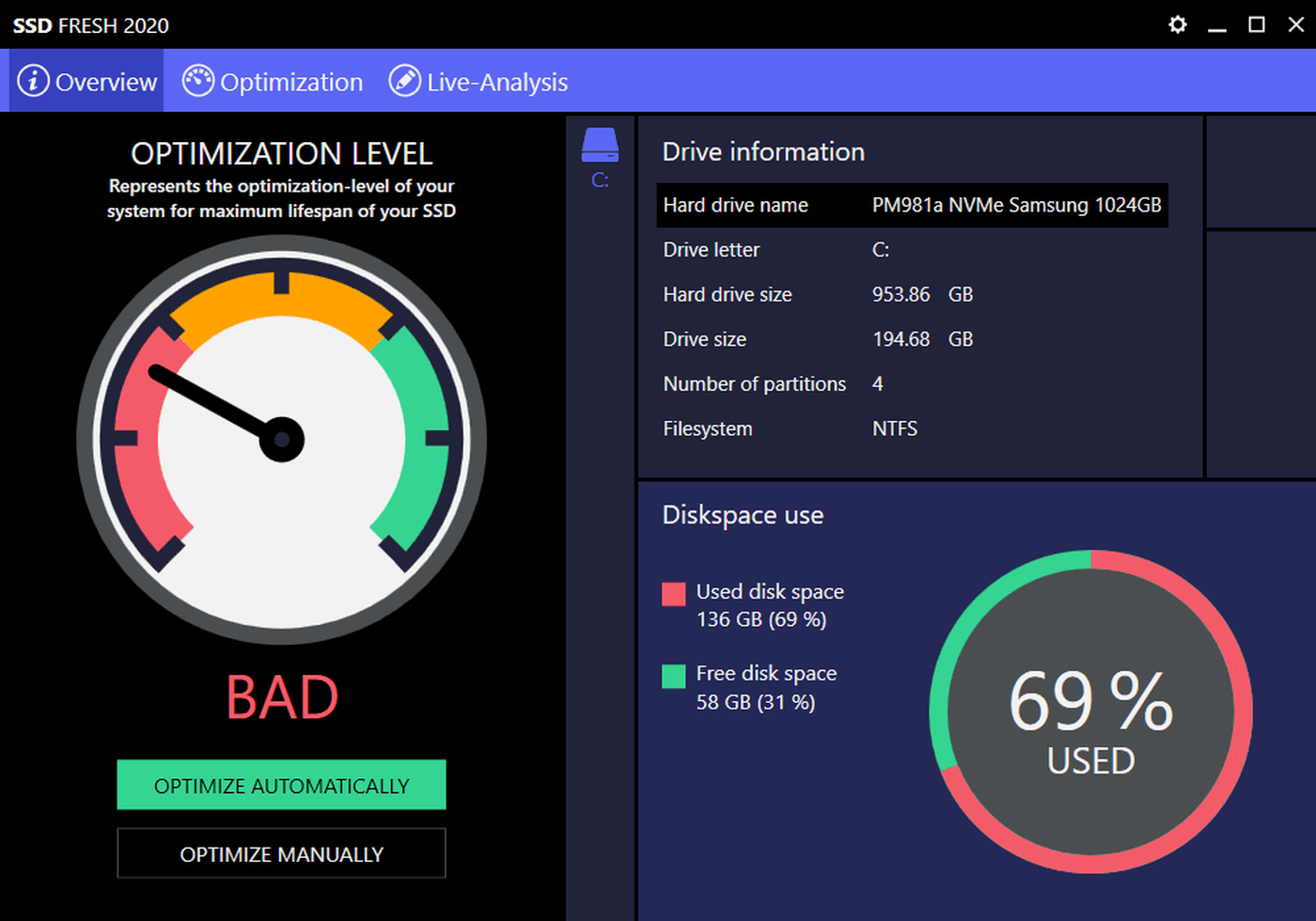Click the C: drive icon
1316x921 pixels.
coord(600,146)
